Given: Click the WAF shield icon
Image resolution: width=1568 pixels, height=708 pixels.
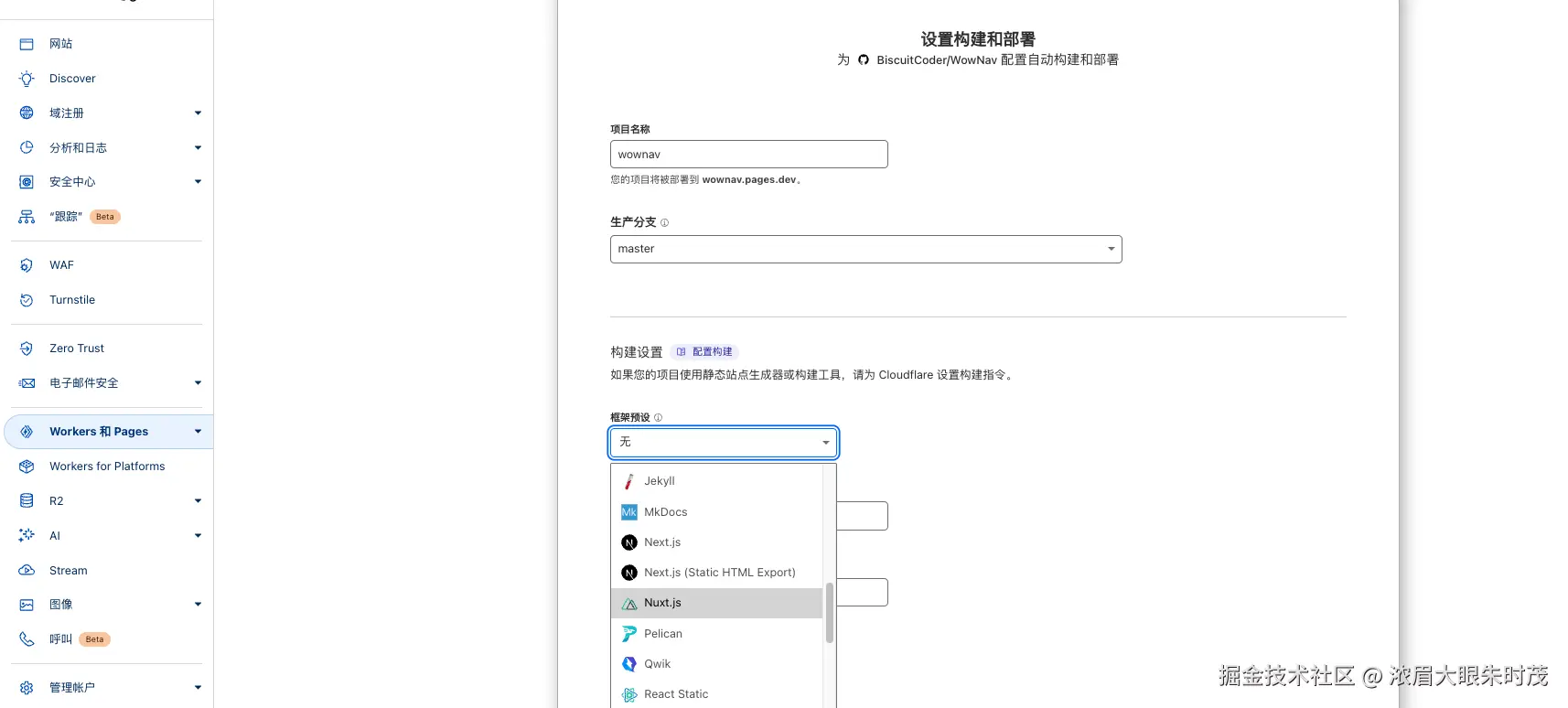Looking at the screenshot, I should point(27,265).
